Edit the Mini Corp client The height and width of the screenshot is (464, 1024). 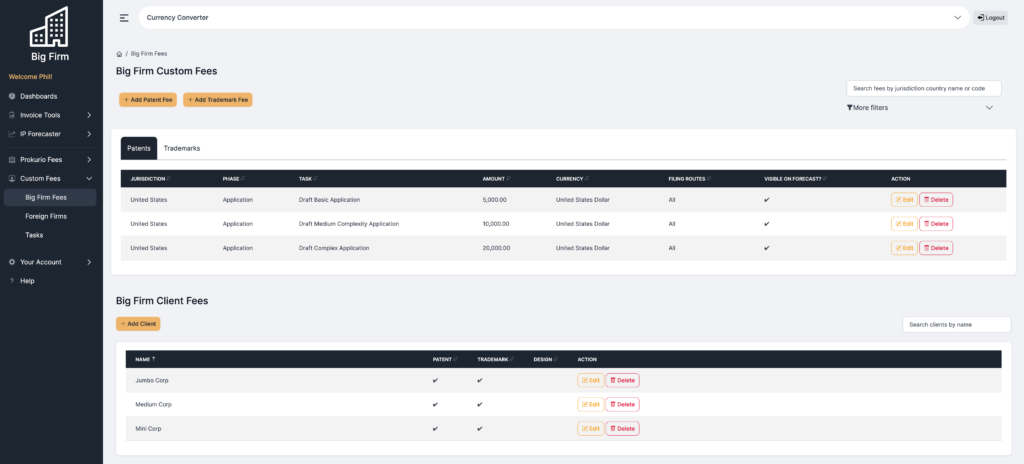click(590, 429)
